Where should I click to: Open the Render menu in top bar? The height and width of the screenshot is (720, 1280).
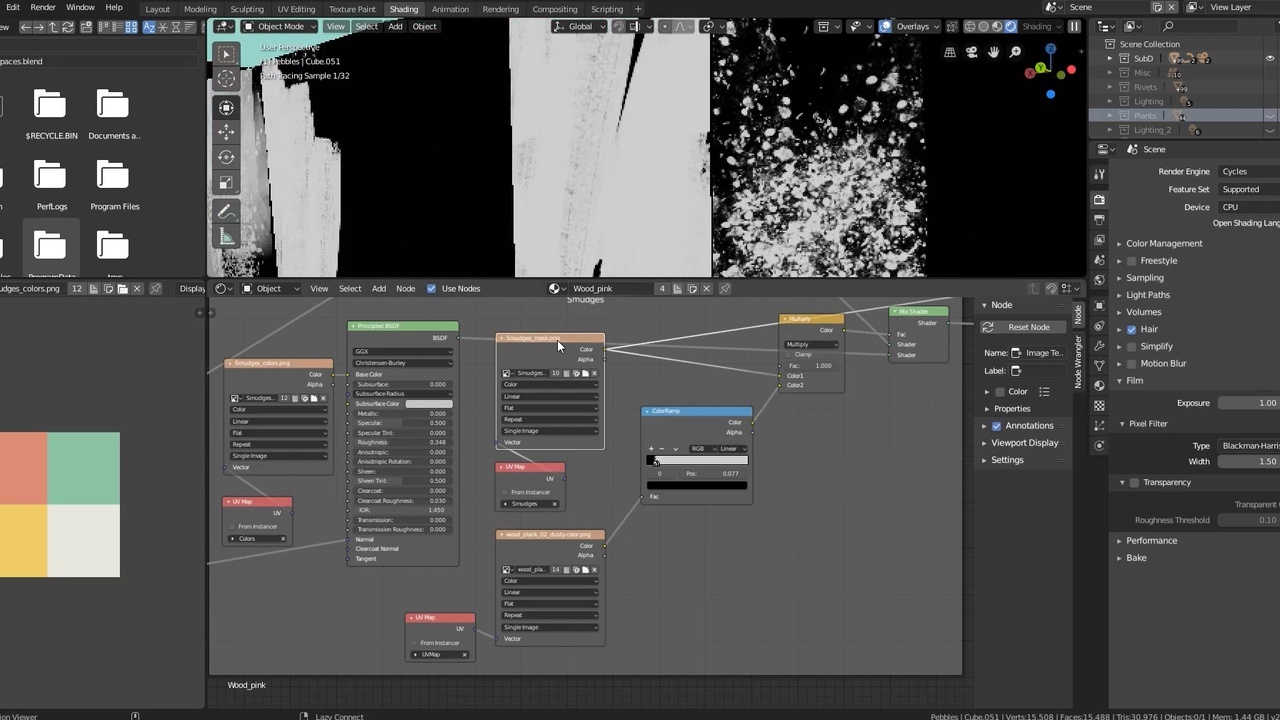pos(43,7)
